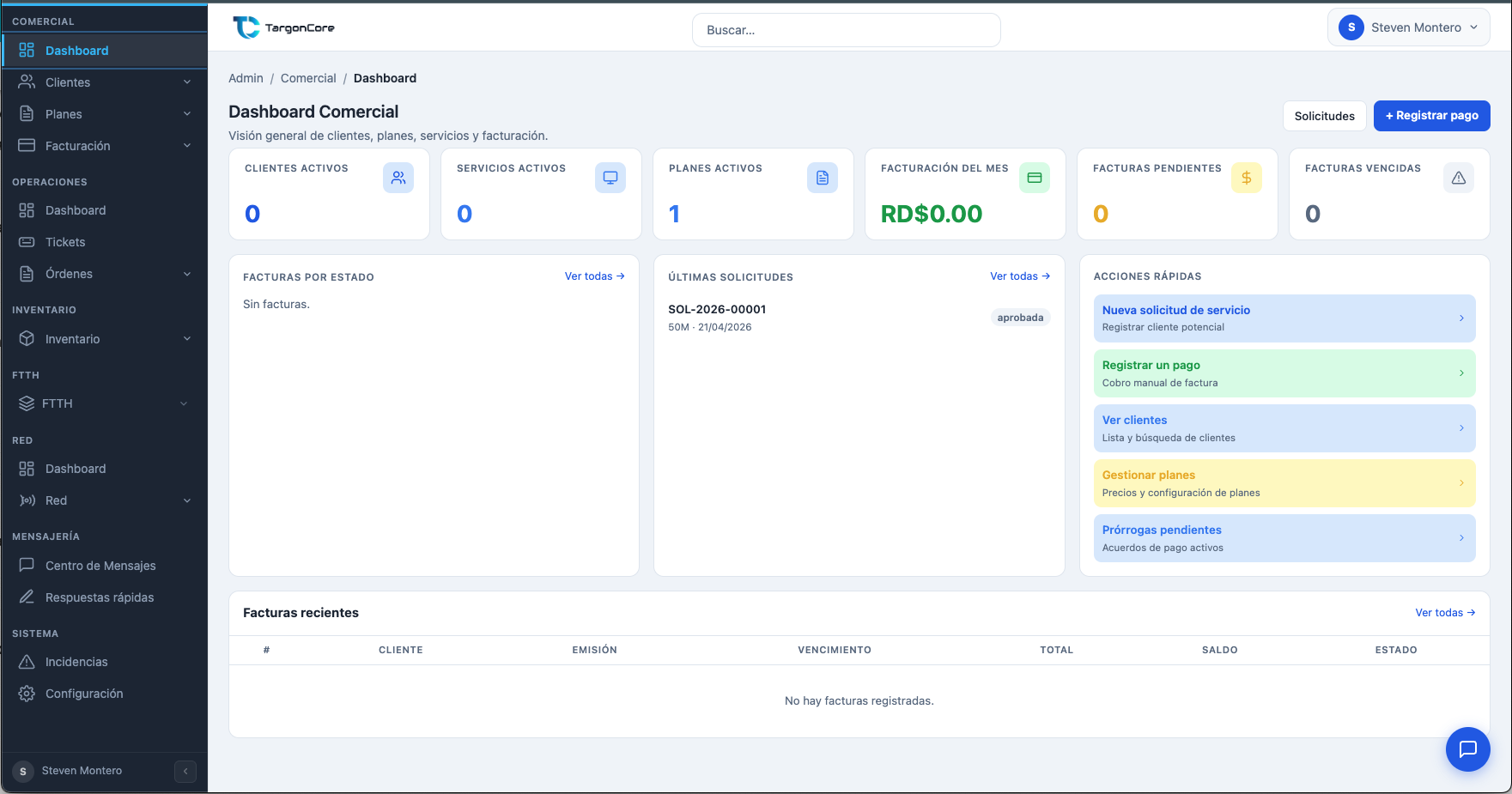Go to Centro de Mensajes
The height and width of the screenshot is (794, 1512).
coord(104,566)
